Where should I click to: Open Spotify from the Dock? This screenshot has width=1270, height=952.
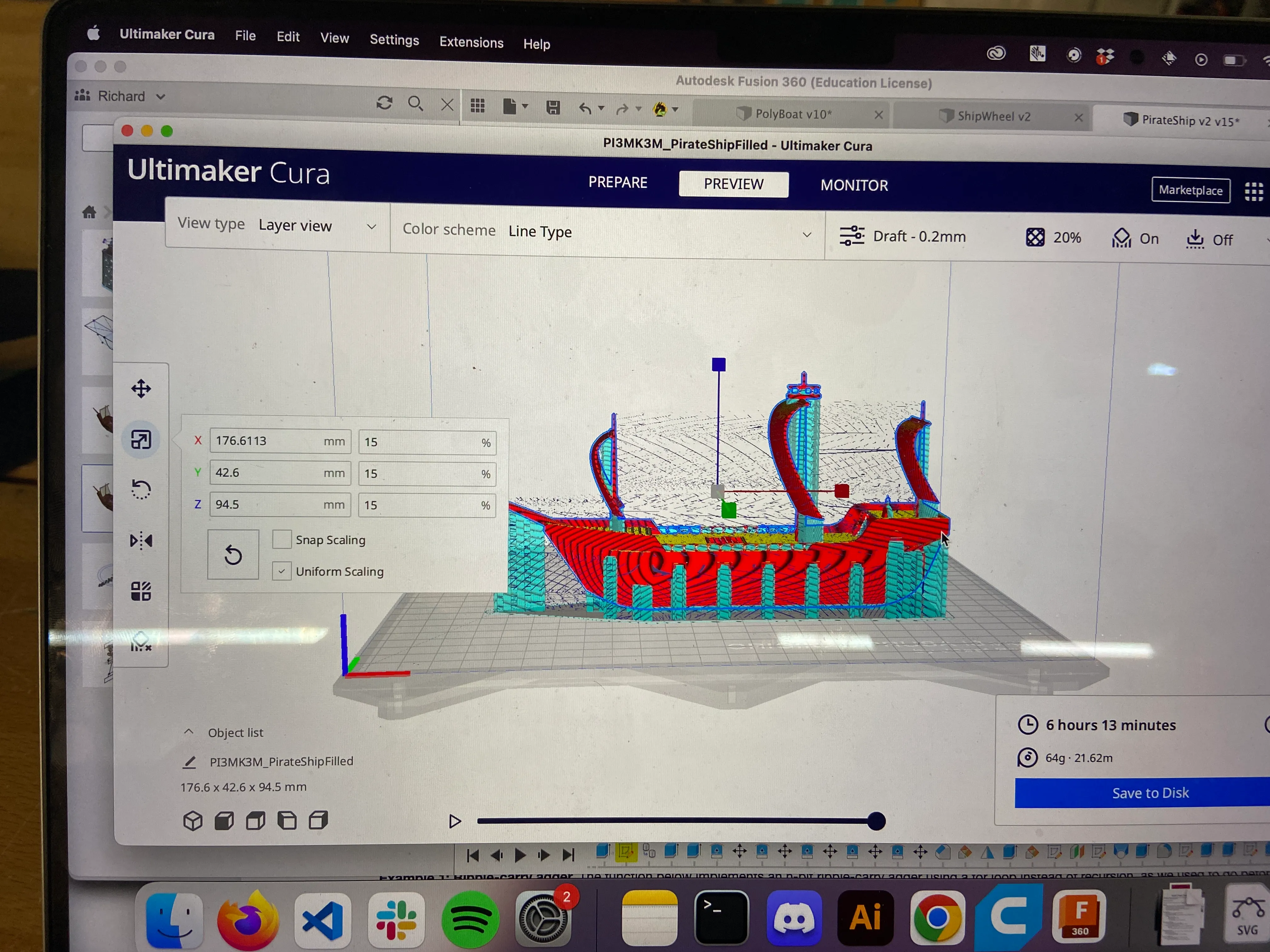point(470,919)
